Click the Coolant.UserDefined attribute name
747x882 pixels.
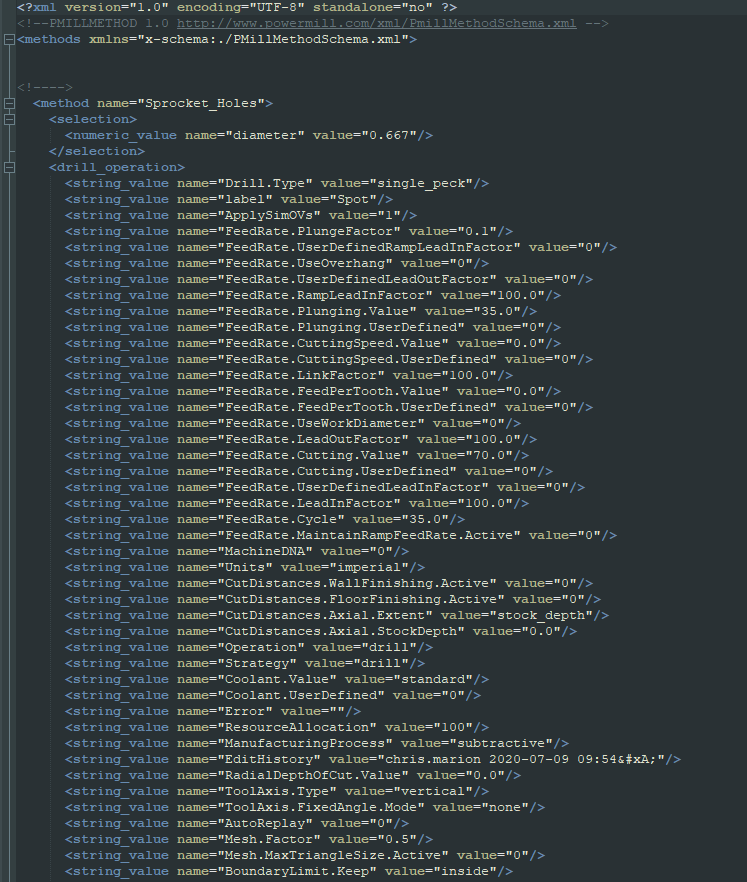(x=301, y=696)
